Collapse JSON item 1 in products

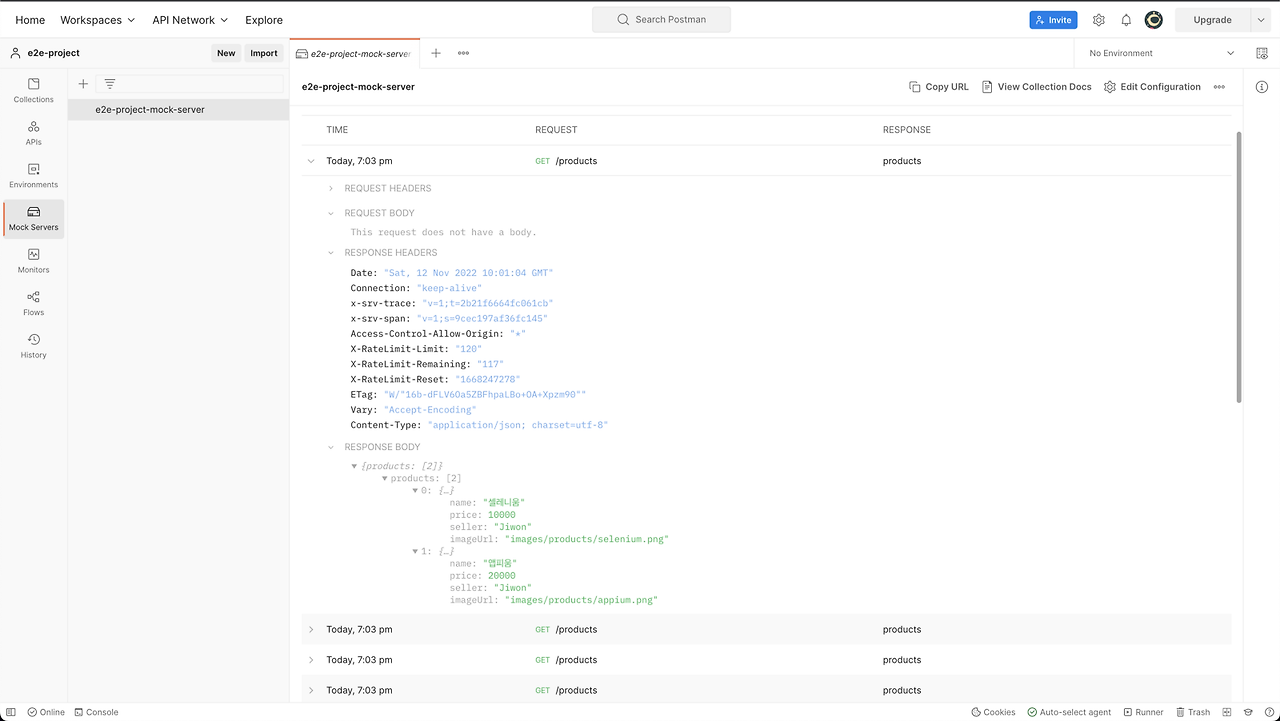(x=416, y=552)
